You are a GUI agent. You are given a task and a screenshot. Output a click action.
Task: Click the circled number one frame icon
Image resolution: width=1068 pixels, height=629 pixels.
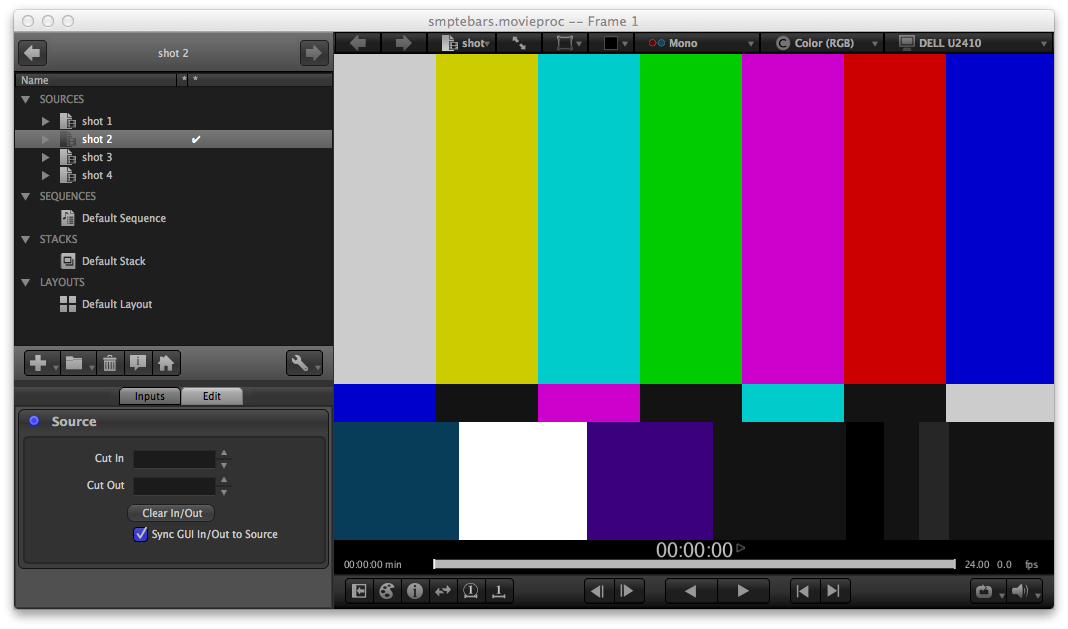coord(471,591)
